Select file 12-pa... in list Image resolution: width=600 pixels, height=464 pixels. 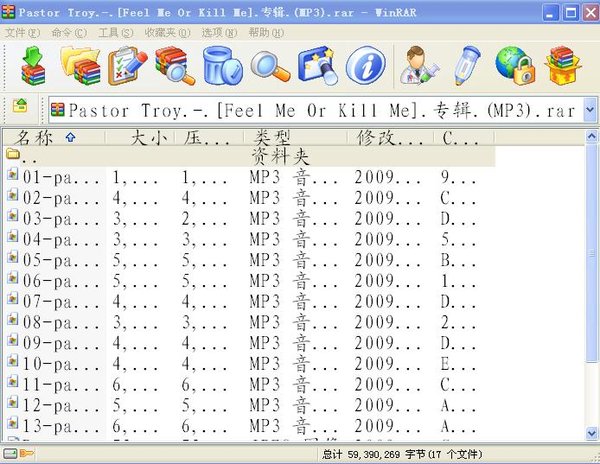[x=61, y=405]
